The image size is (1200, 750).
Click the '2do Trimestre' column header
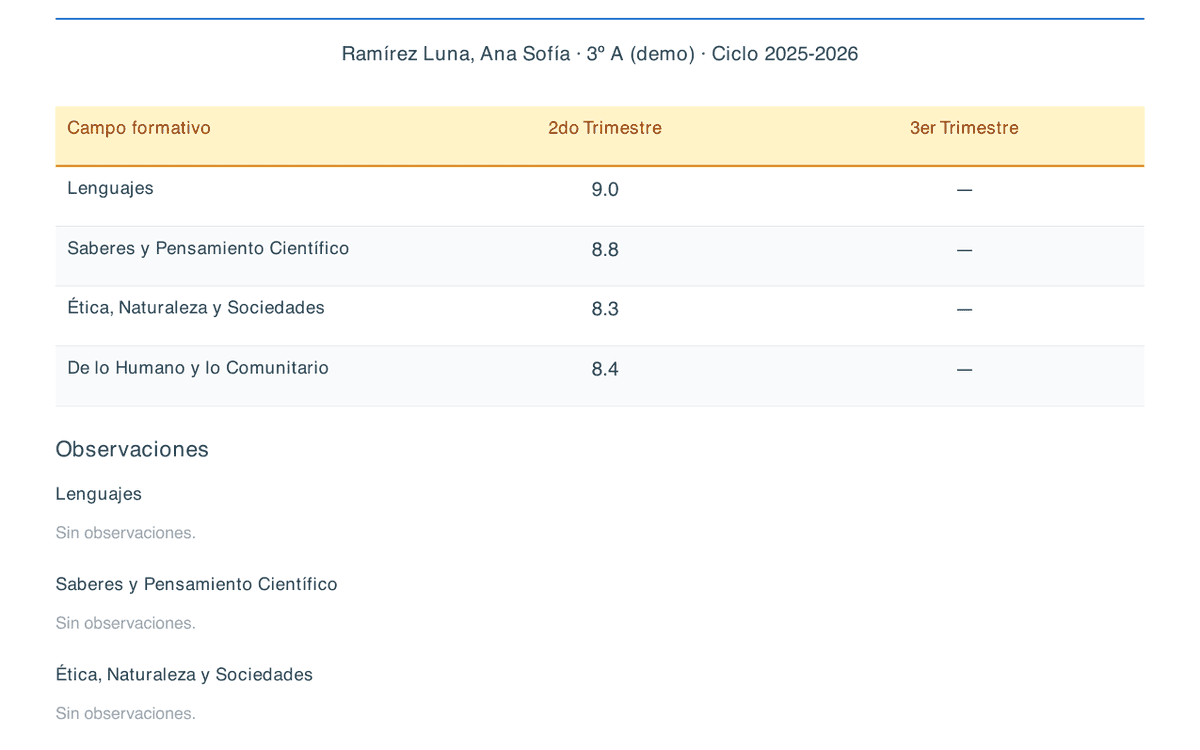(605, 128)
